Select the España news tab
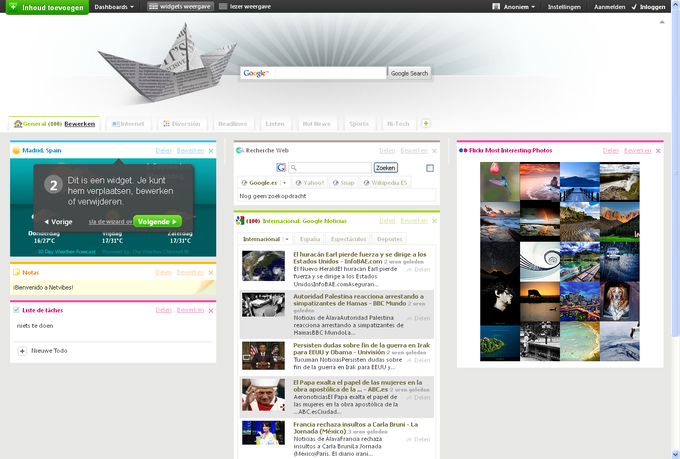 [x=310, y=239]
